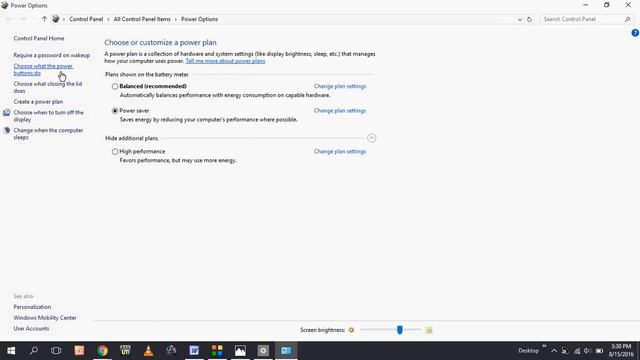
Task: Click the low brightness sun icon
Action: point(351,330)
